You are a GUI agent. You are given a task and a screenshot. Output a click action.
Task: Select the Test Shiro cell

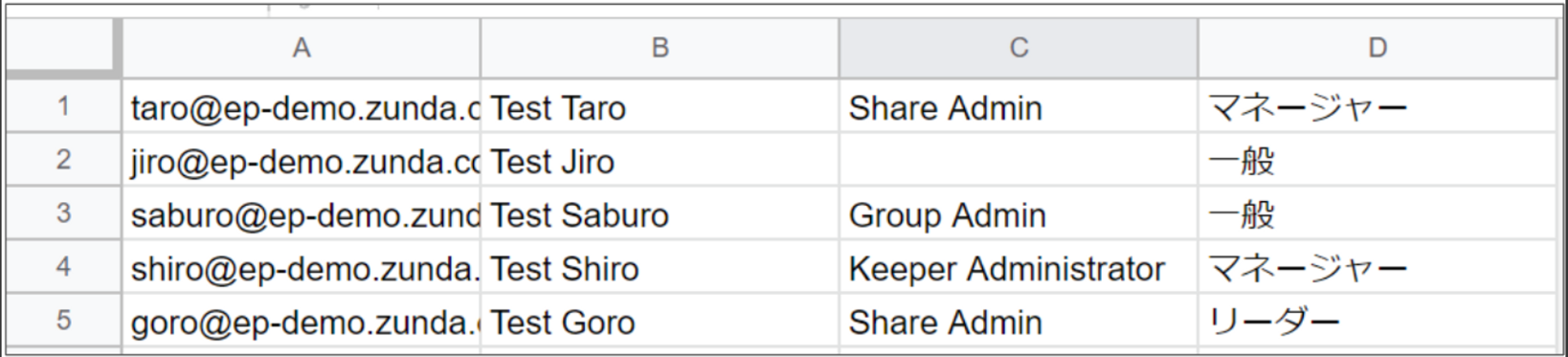click(x=660, y=267)
